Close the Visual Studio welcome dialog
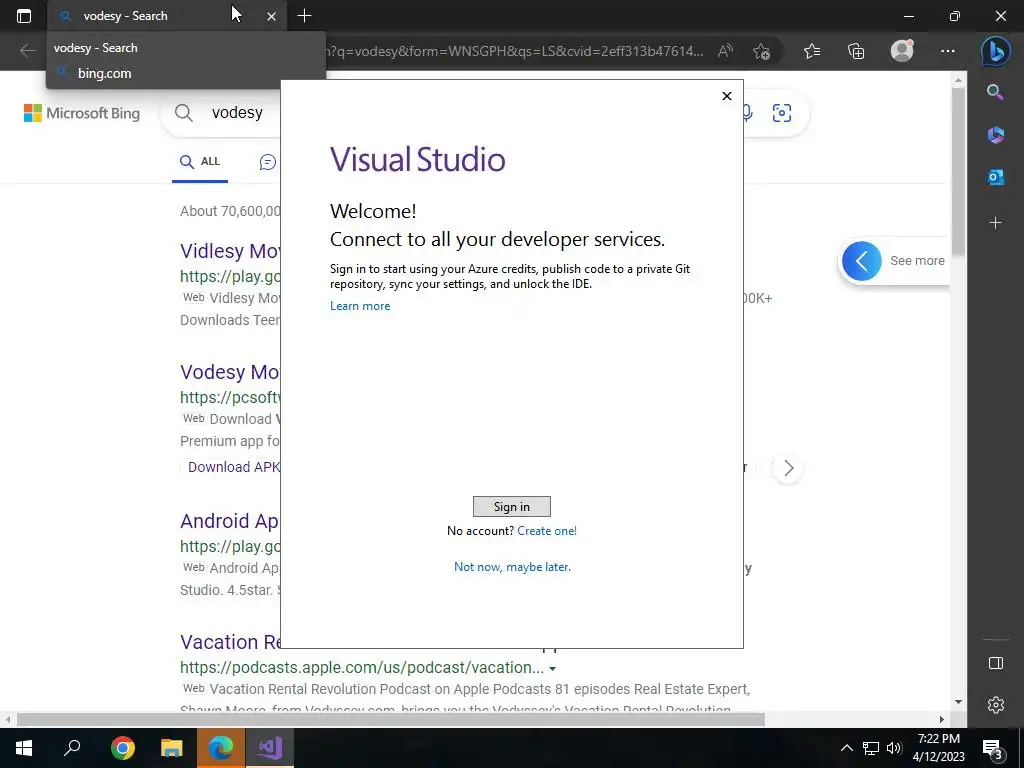This screenshot has width=1024, height=768. (x=727, y=96)
